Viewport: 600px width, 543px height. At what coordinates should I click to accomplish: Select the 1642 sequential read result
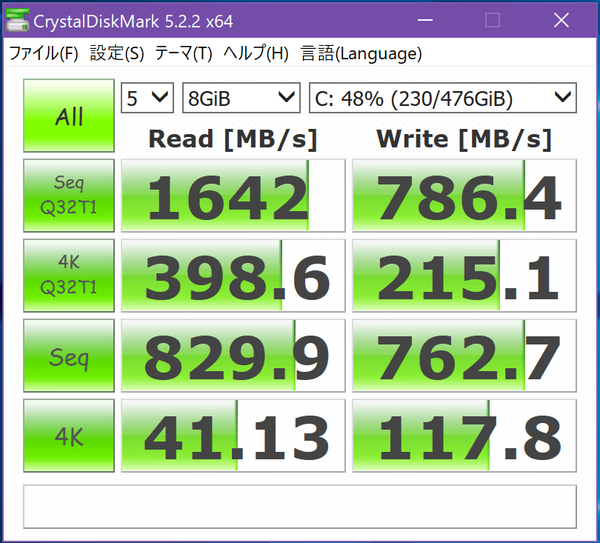point(233,196)
